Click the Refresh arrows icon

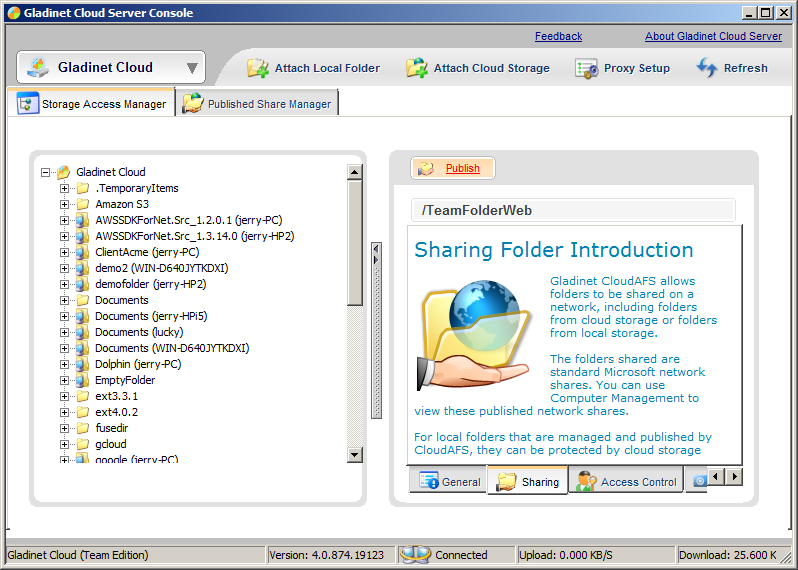(x=707, y=67)
